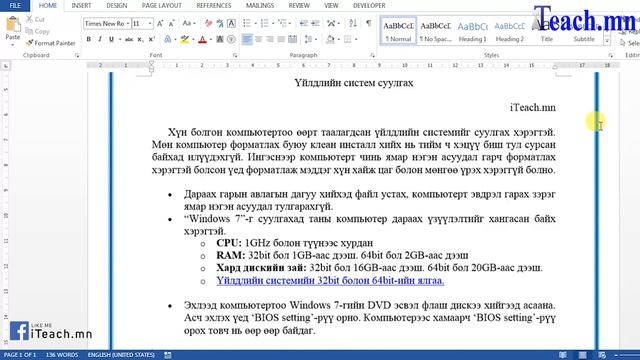Click the Multilevel List icon

click(282, 23)
